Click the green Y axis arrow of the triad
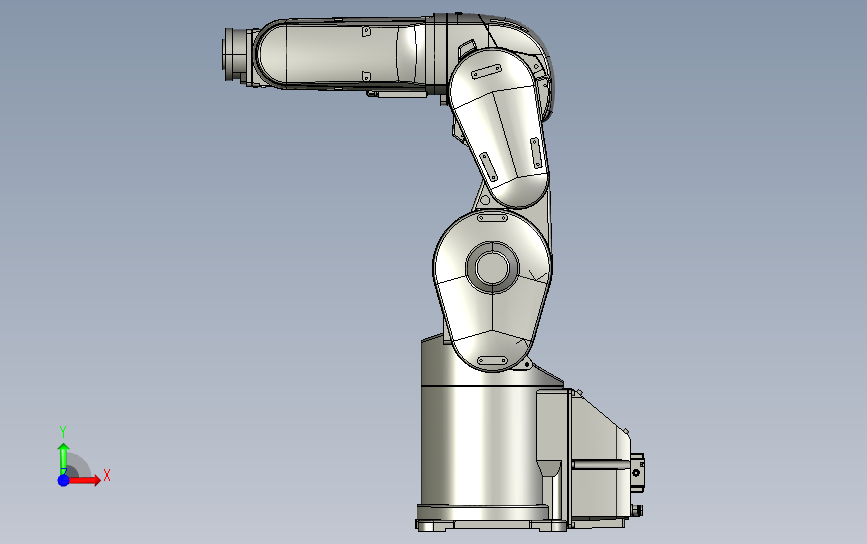 (x=64, y=457)
